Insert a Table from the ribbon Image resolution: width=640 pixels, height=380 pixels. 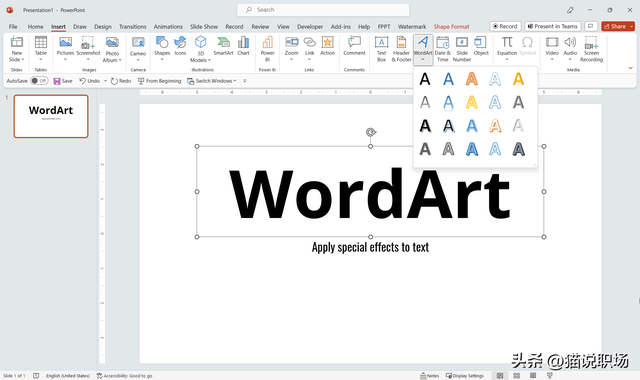41,48
